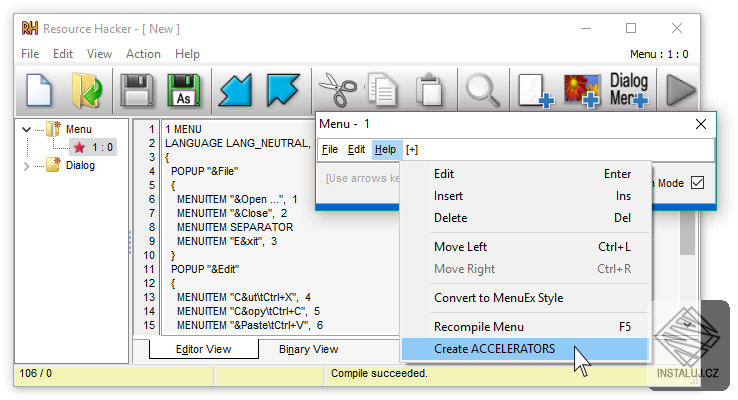Screen dimensions: 738x400
Task: Choose Recompile Menu
Action: tap(525, 327)
